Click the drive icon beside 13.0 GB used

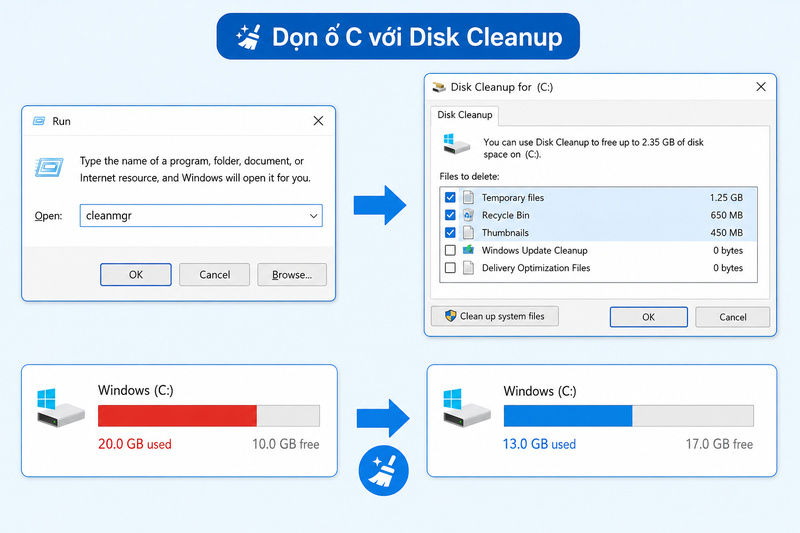tap(466, 407)
